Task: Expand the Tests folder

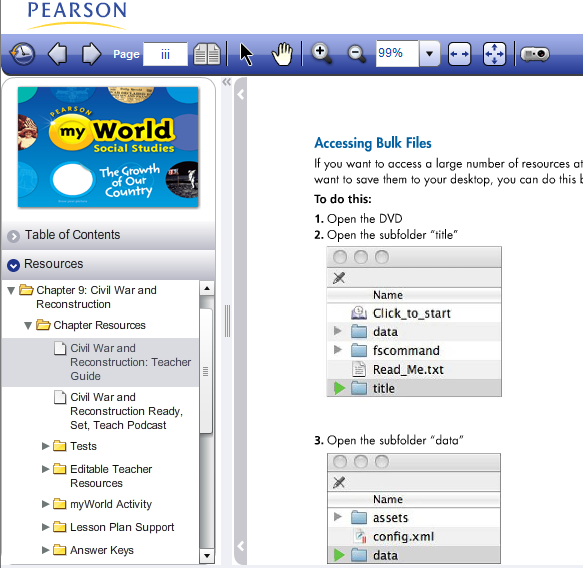Action: [45, 446]
